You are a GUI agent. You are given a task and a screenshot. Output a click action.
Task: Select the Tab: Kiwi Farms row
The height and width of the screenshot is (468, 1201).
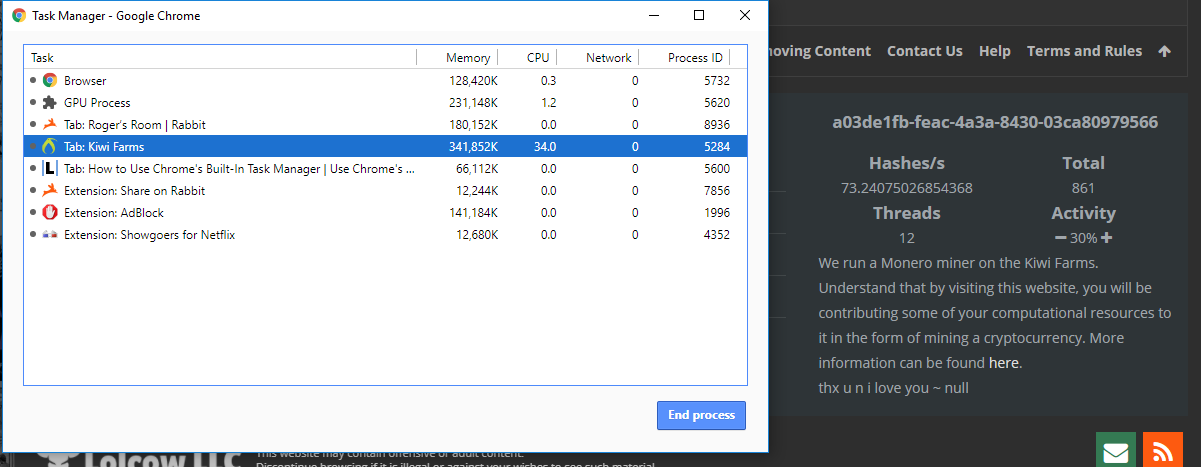coord(385,147)
